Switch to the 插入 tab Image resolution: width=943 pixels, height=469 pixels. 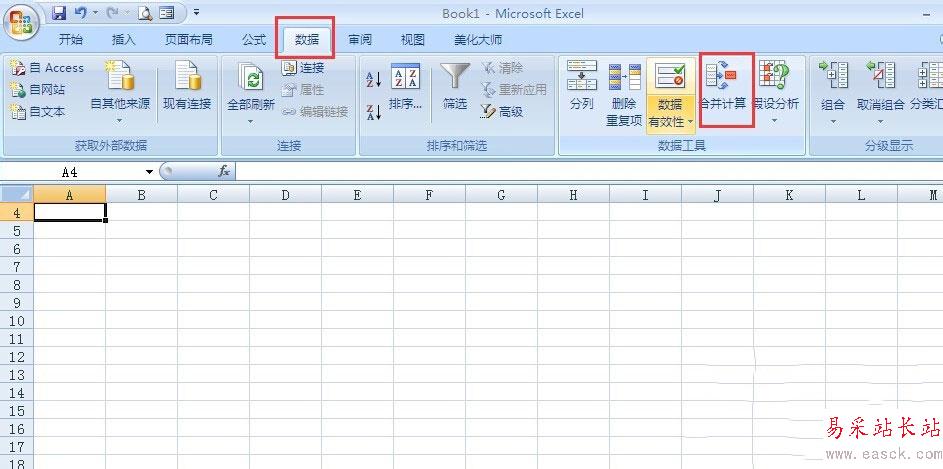tap(124, 40)
